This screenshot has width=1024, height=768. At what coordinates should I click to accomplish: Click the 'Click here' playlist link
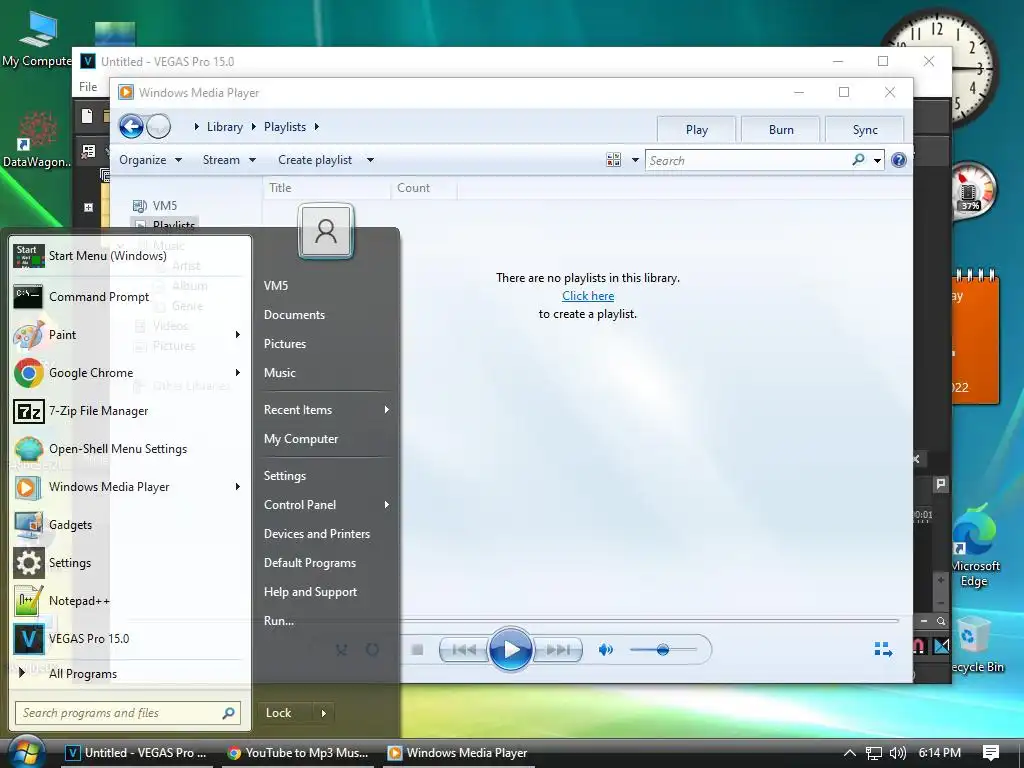click(588, 296)
